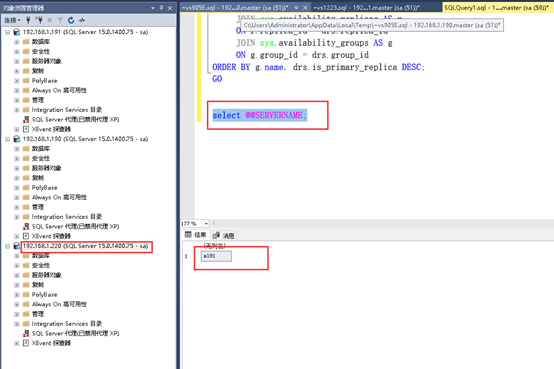This screenshot has width=554, height=369.
Task: Open the Object Explorer window options arrow
Action: (x=153, y=8)
